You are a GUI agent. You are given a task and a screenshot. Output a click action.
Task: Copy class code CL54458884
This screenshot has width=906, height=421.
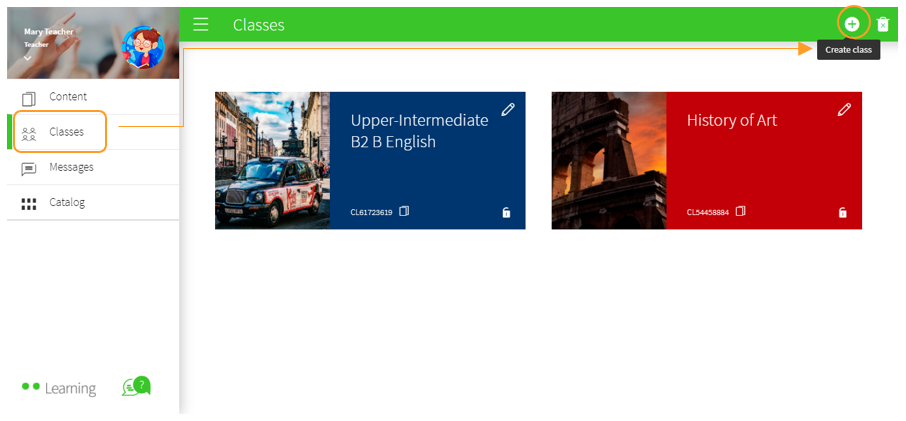740,212
